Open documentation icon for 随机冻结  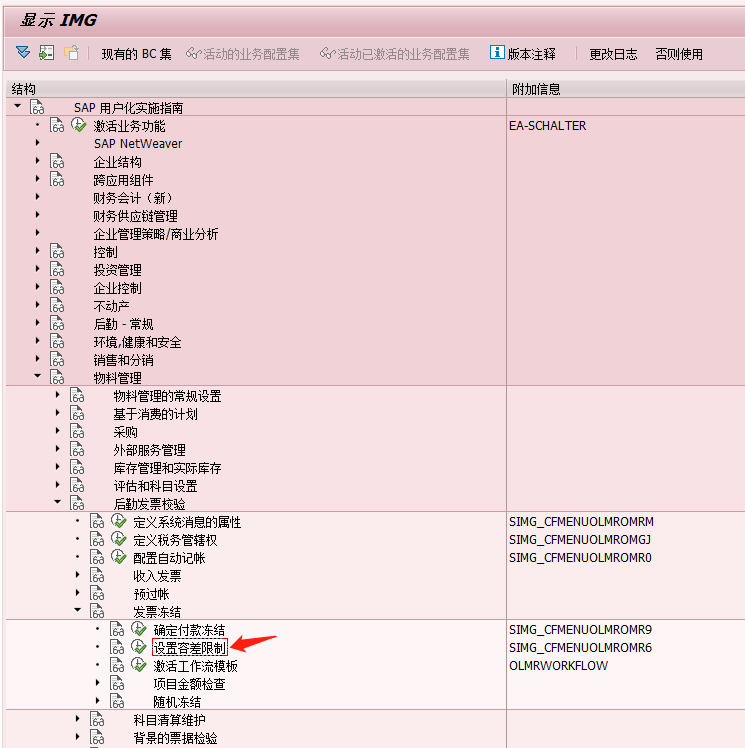point(117,701)
